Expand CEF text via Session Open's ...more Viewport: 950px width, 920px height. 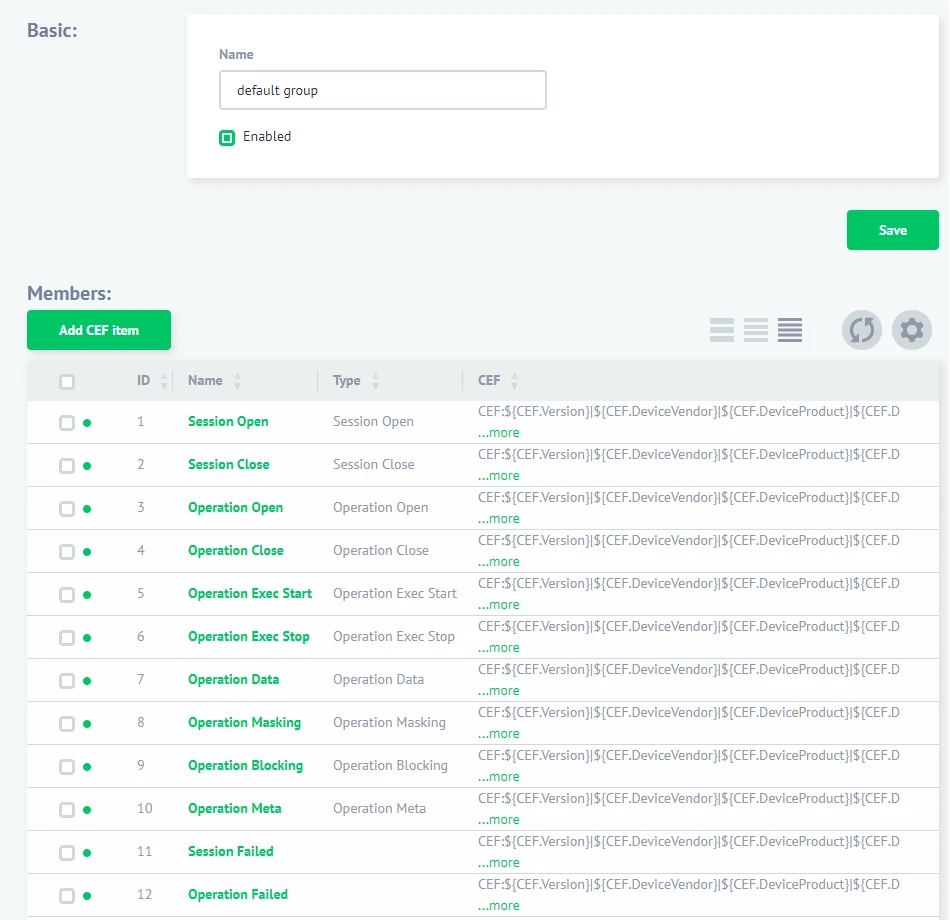click(x=499, y=433)
